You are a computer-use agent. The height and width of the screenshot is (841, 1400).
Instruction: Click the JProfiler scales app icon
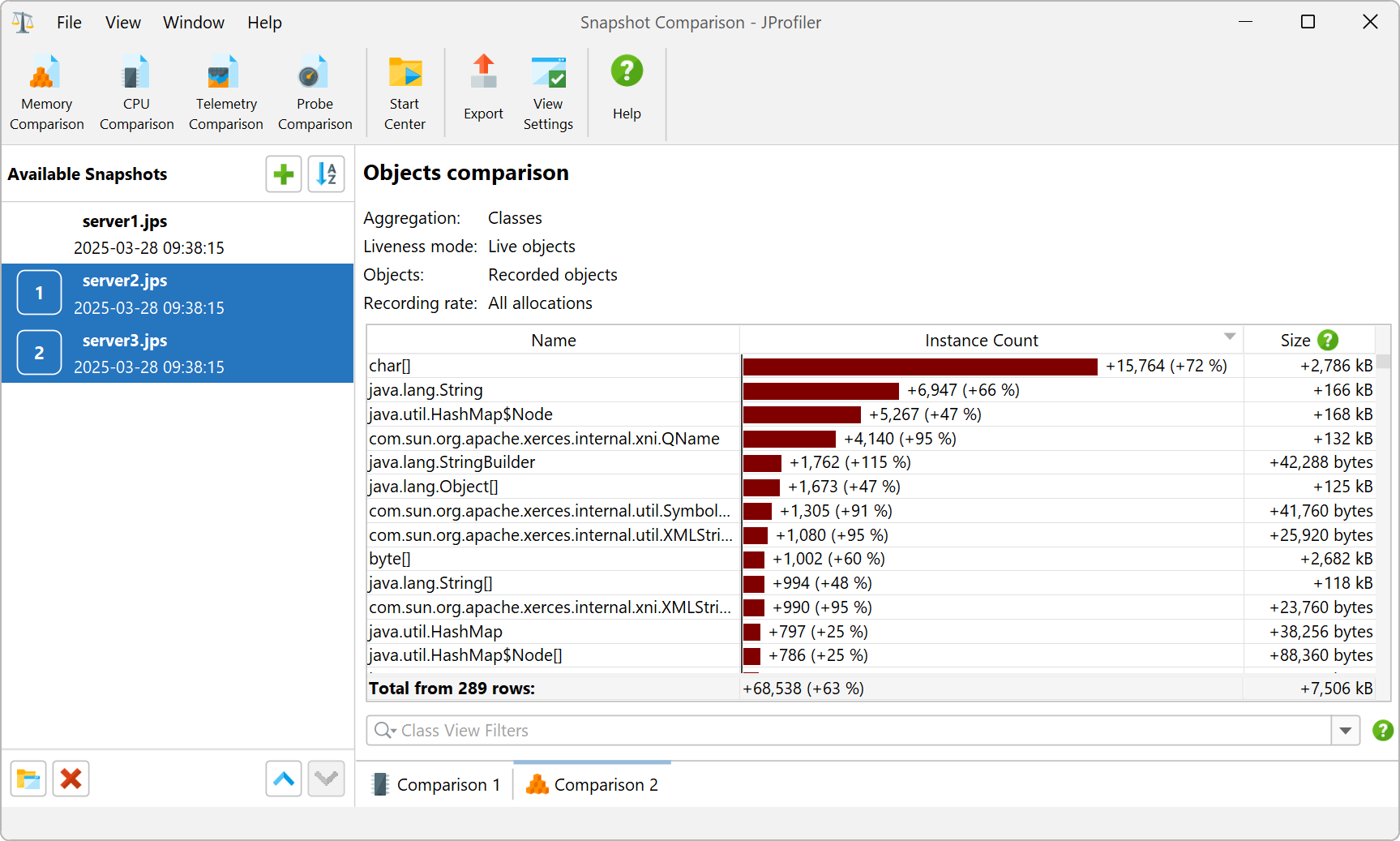(23, 23)
